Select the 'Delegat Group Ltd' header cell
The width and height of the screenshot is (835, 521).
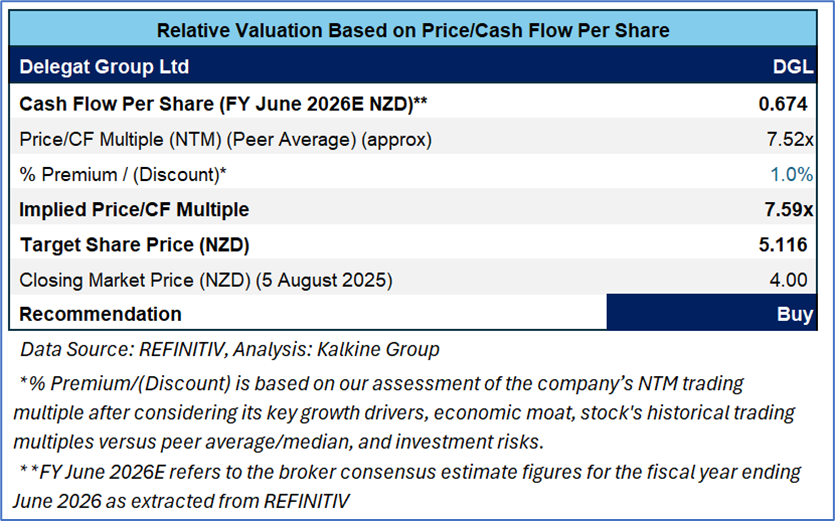104,67
